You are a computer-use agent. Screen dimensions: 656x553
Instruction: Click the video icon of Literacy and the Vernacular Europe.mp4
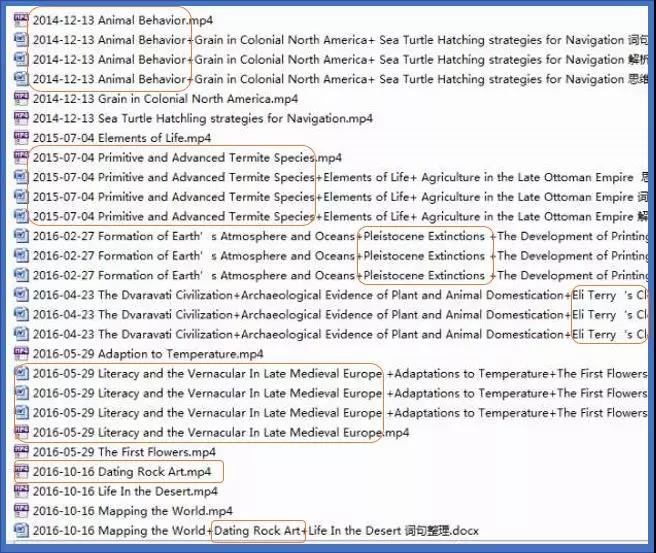point(21,432)
